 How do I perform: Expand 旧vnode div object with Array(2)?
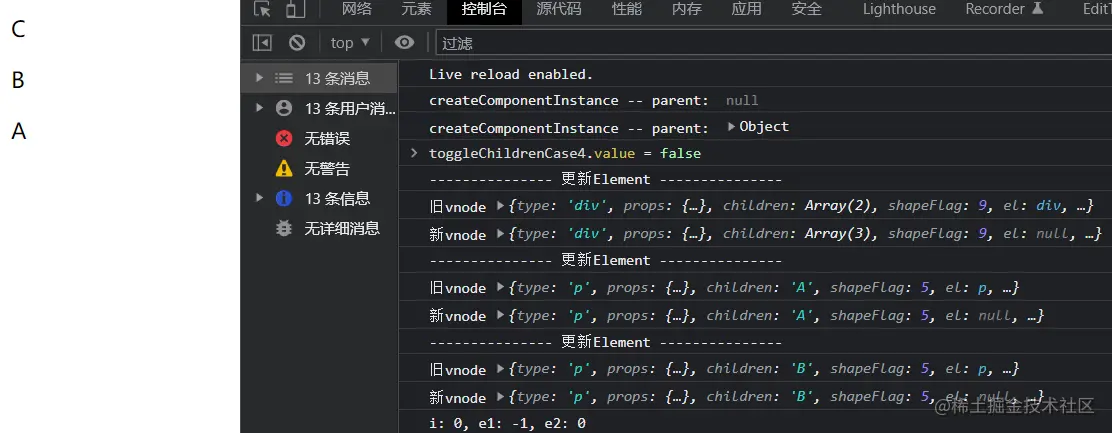(x=501, y=206)
